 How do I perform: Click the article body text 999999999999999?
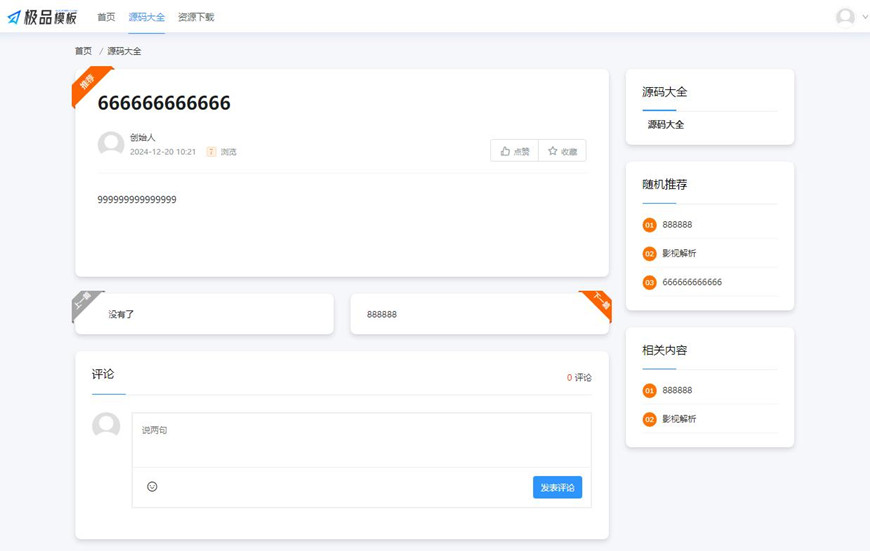[137, 200]
